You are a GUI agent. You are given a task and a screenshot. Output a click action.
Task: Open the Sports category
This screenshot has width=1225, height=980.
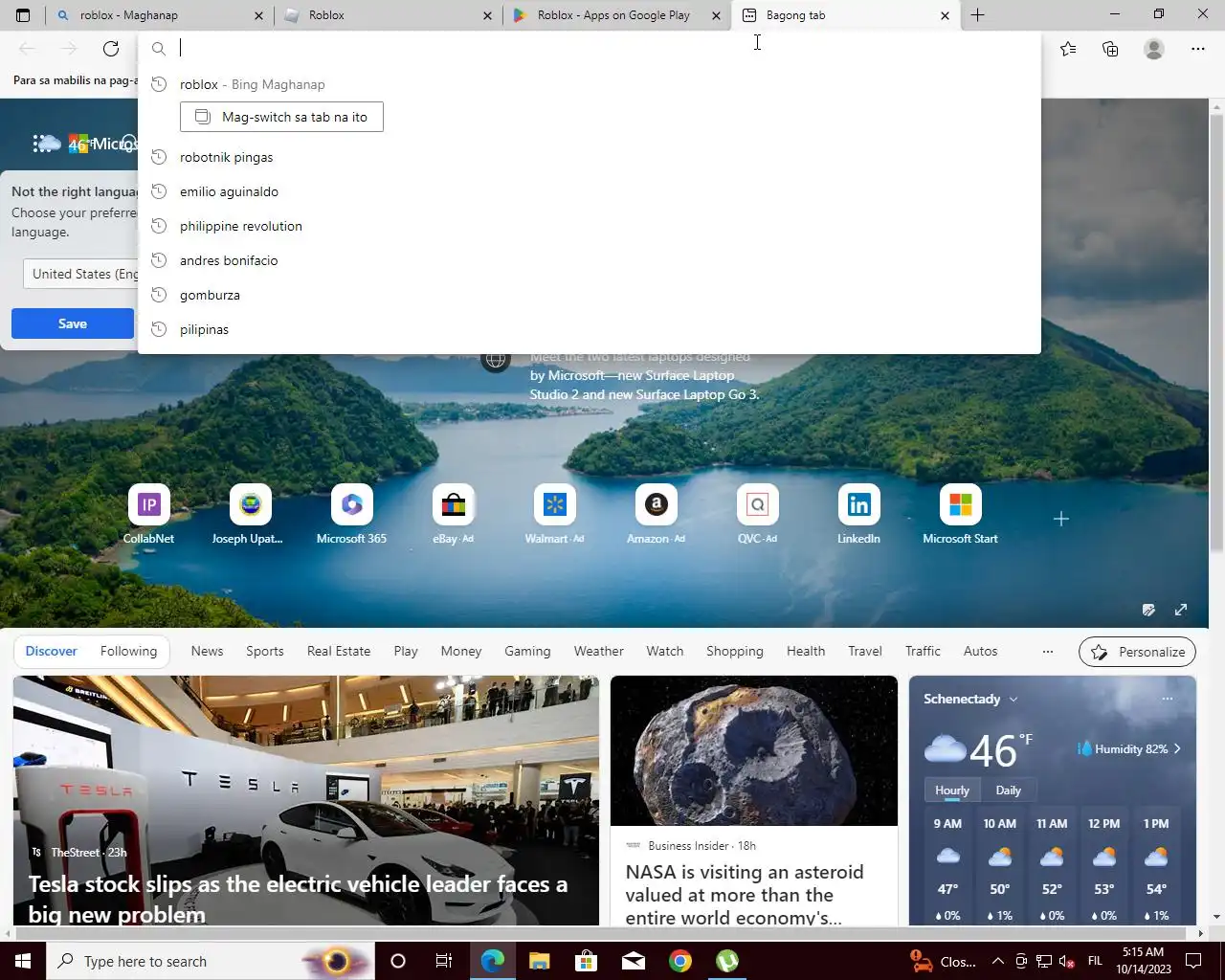(265, 651)
